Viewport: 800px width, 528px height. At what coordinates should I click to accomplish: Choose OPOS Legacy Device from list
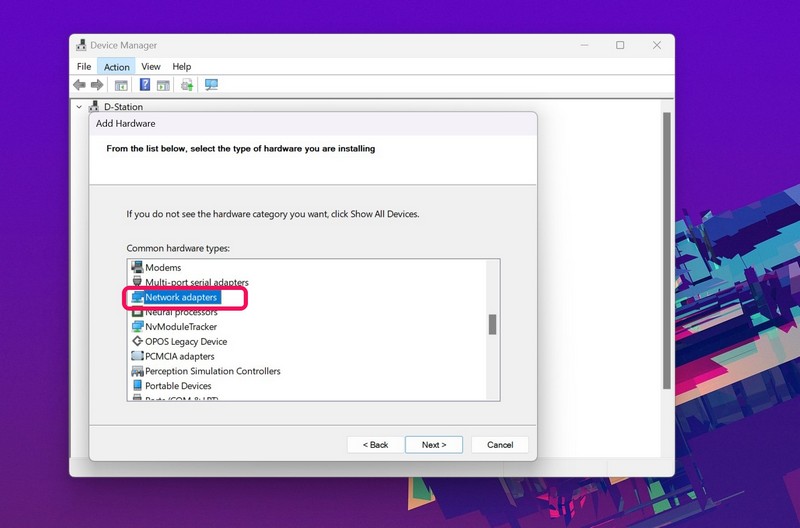click(x=186, y=342)
